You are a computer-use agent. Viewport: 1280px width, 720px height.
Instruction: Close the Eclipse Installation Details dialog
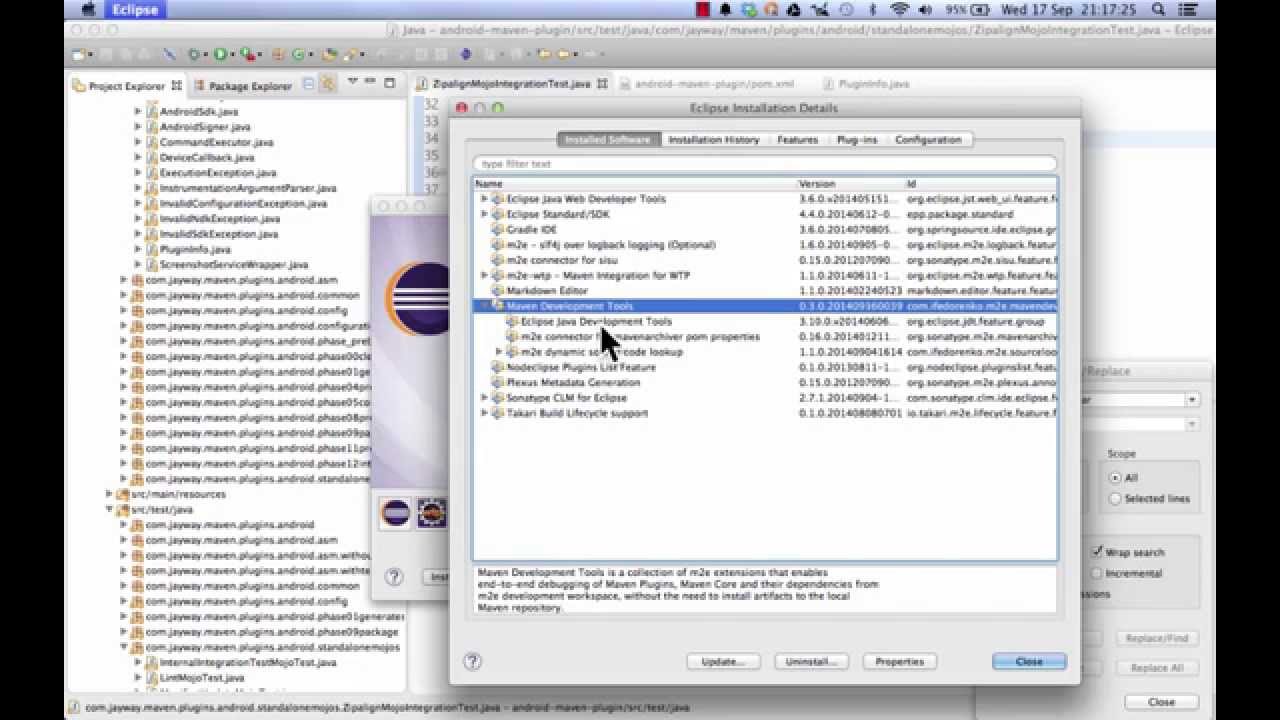pyautogui.click(x=1029, y=661)
